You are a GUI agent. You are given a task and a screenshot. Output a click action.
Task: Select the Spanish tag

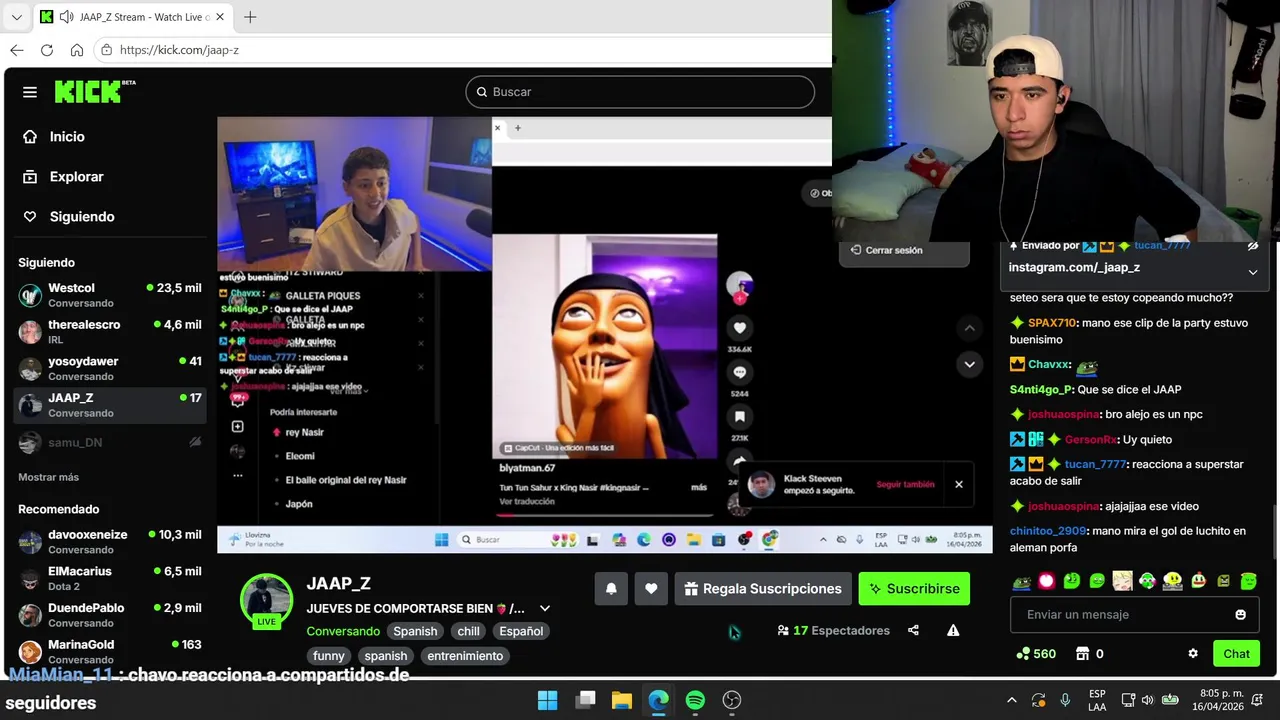415,631
